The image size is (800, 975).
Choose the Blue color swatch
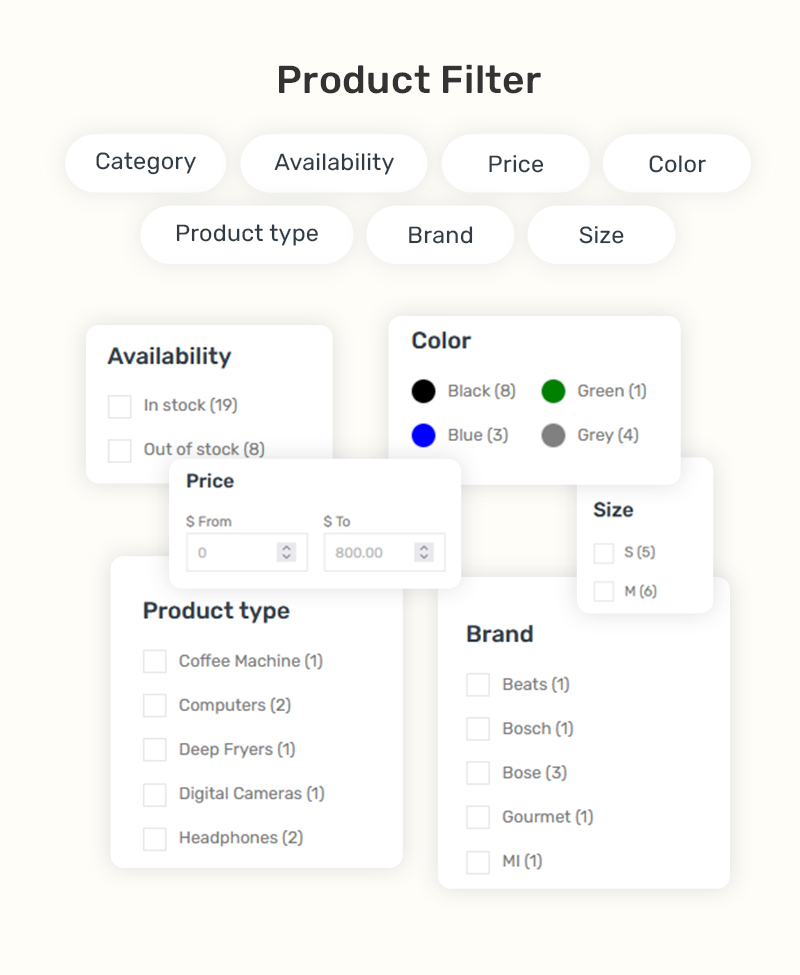point(424,435)
